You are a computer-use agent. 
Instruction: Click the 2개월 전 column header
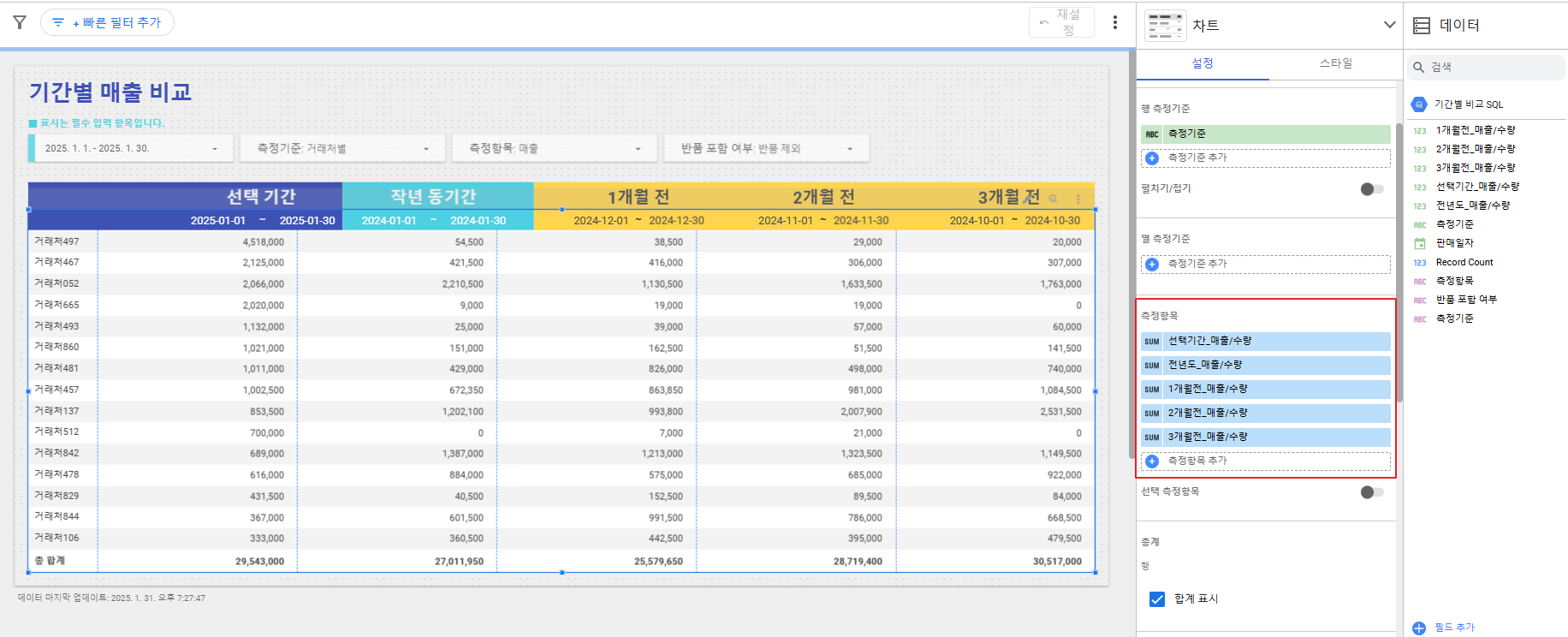click(x=823, y=198)
